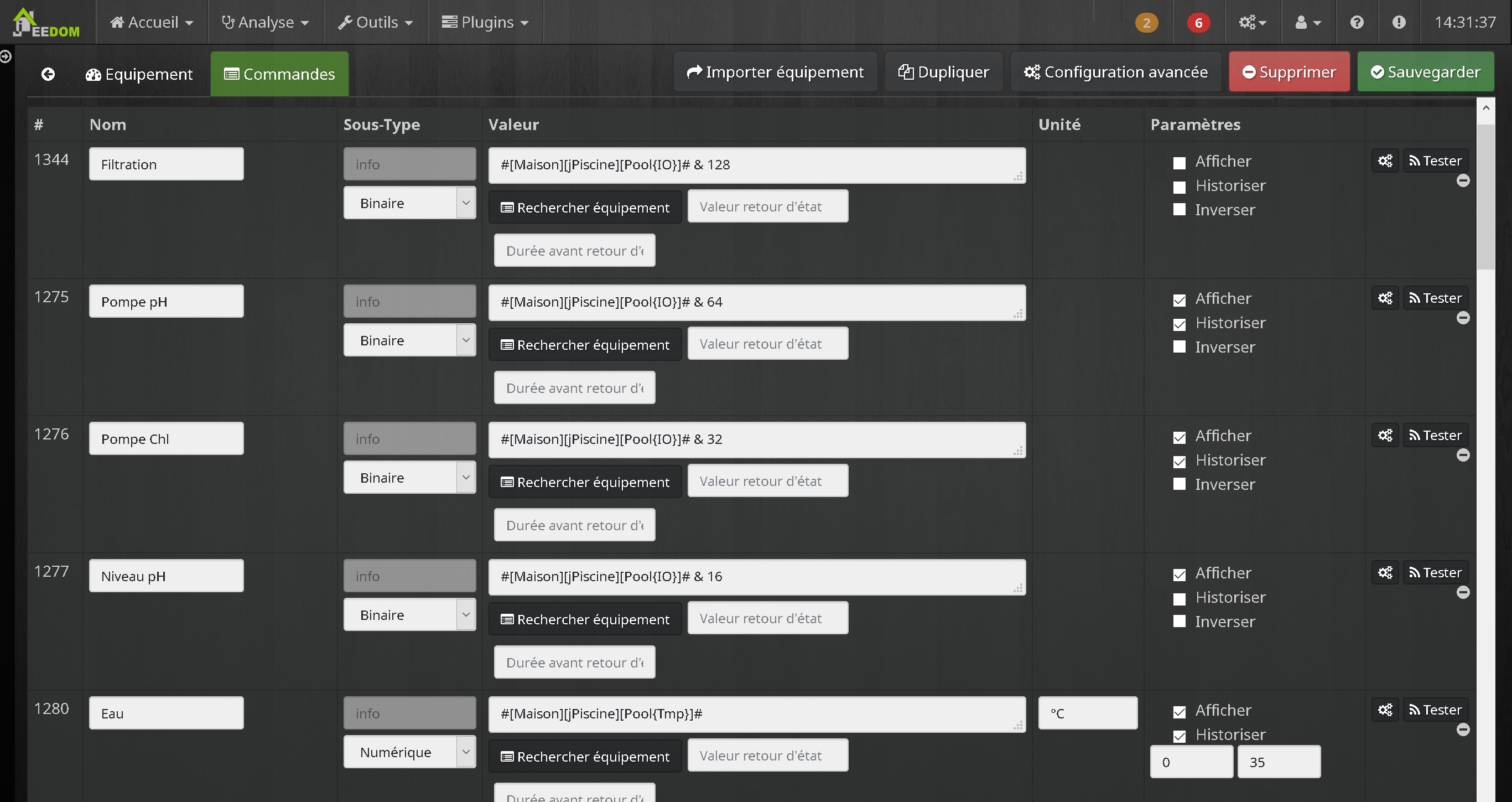This screenshot has width=1512, height=802.
Task: Click the Dupliquer button
Action: [x=944, y=71]
